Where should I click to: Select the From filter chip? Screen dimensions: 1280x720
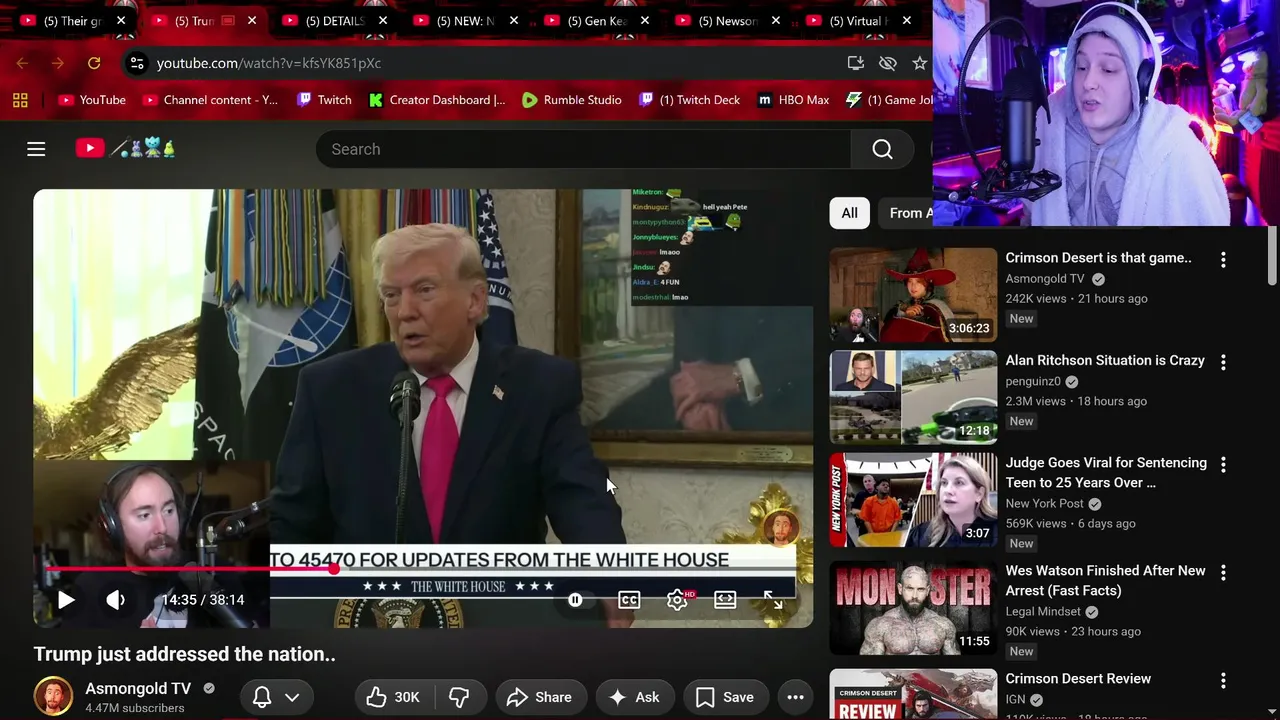[x=908, y=213]
